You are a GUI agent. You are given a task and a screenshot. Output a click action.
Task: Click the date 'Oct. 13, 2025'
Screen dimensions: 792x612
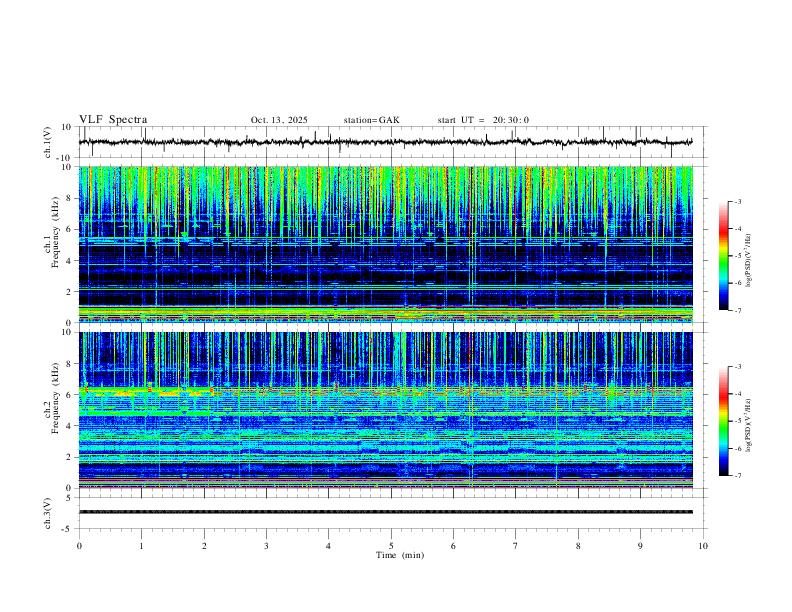[279, 120]
